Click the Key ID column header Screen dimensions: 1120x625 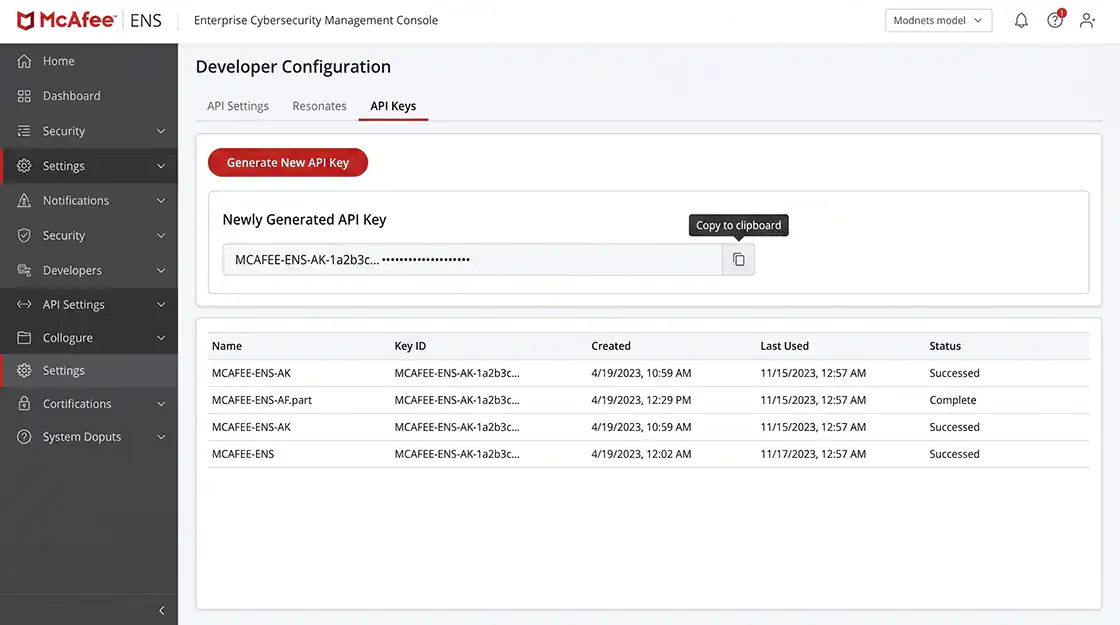[410, 346]
